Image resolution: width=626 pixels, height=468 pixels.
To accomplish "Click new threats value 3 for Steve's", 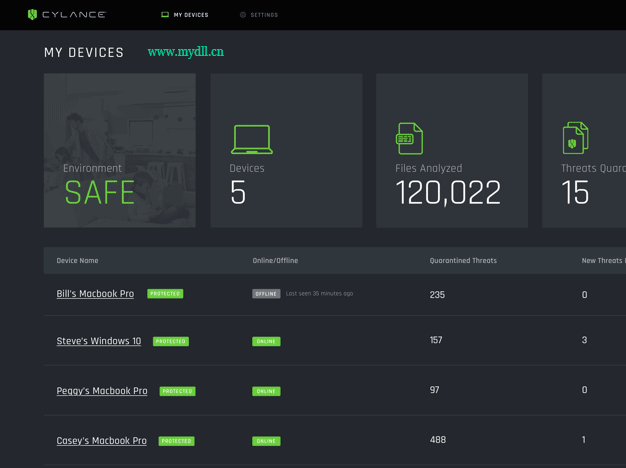I will coord(584,340).
